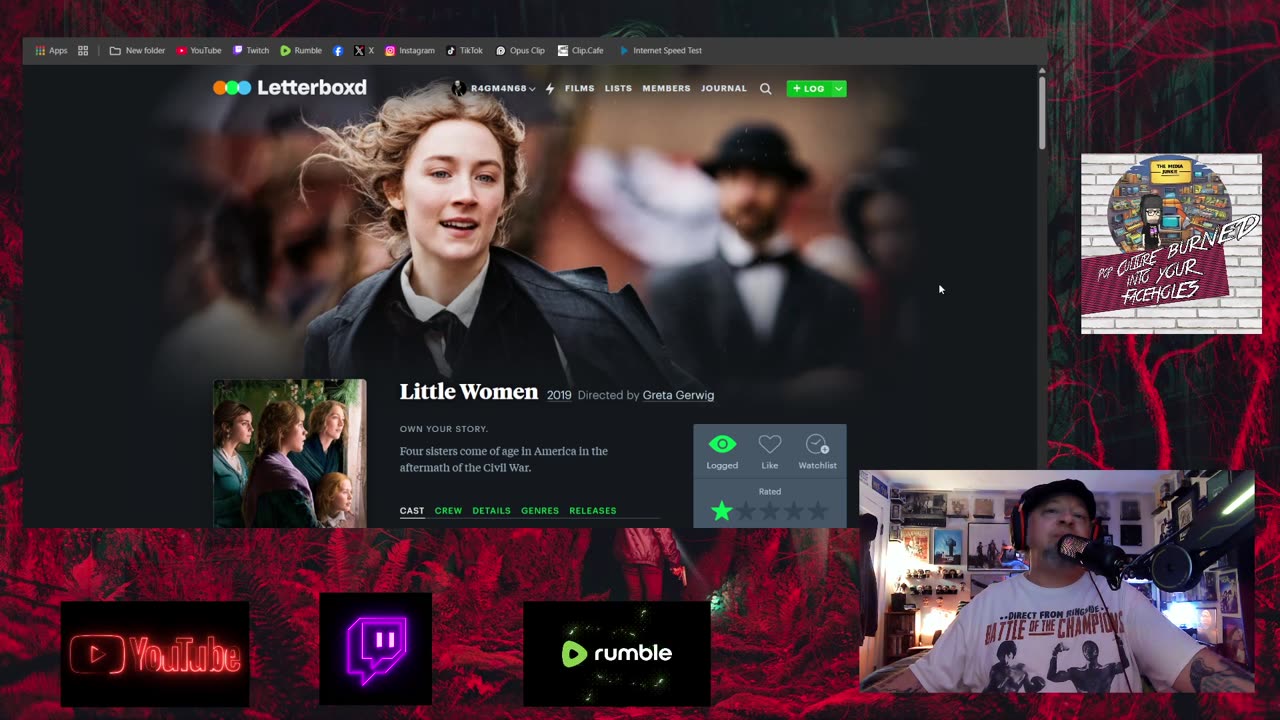Click the R4GM4N68 profile avatar
Screen dimensions: 1280x720
(459, 88)
